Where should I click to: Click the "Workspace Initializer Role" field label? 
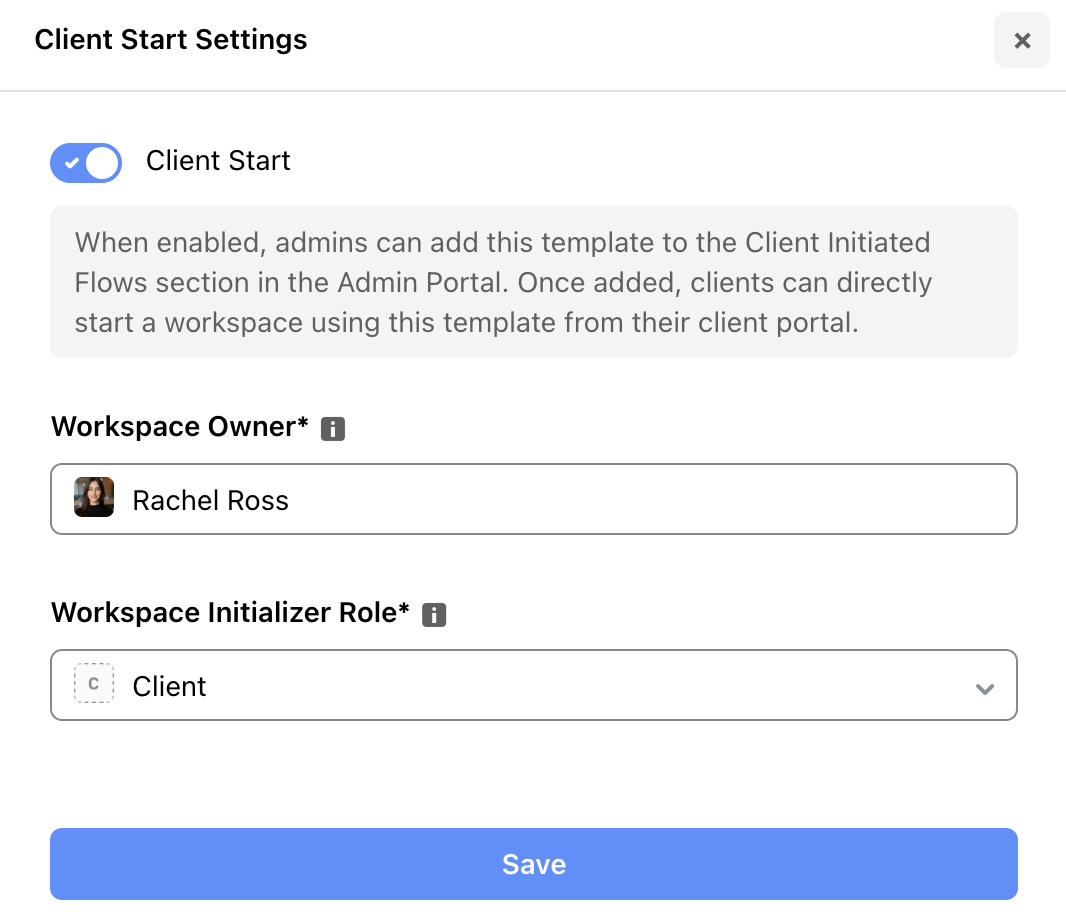pos(230,613)
